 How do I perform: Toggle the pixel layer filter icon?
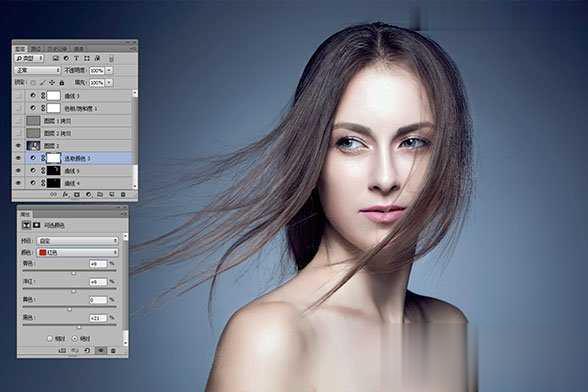point(56,59)
